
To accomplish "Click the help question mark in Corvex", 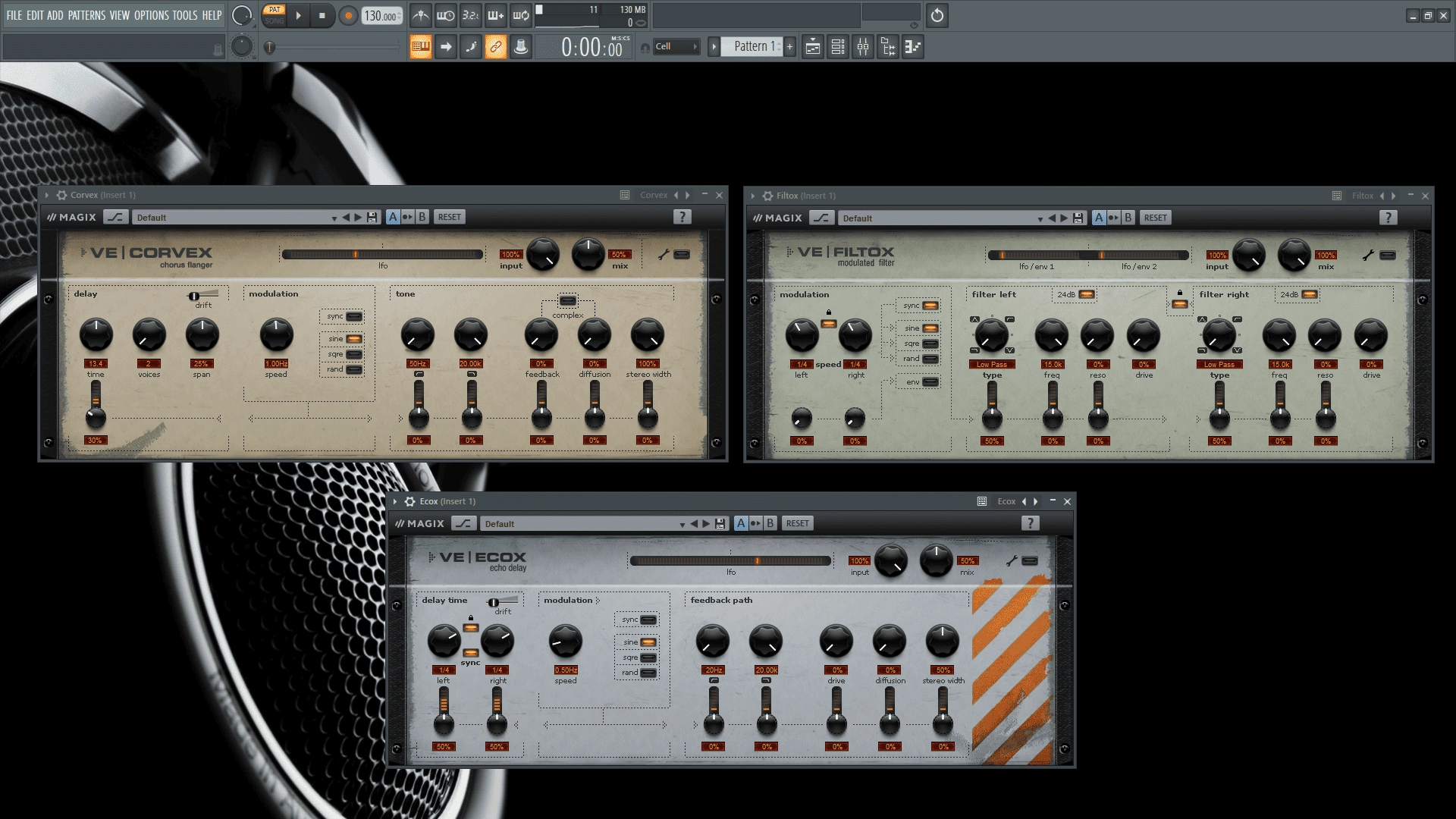I will click(x=682, y=217).
